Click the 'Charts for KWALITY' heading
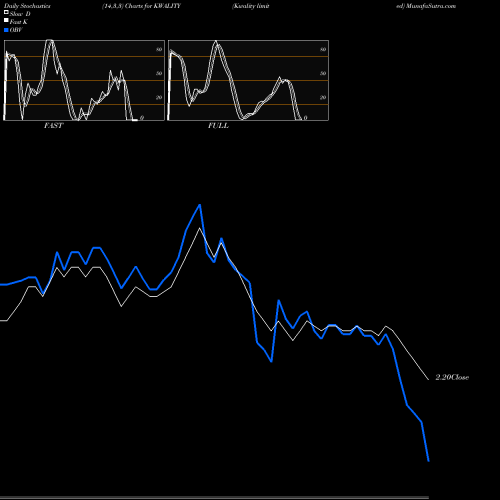The height and width of the screenshot is (500, 500). click(x=153, y=6)
